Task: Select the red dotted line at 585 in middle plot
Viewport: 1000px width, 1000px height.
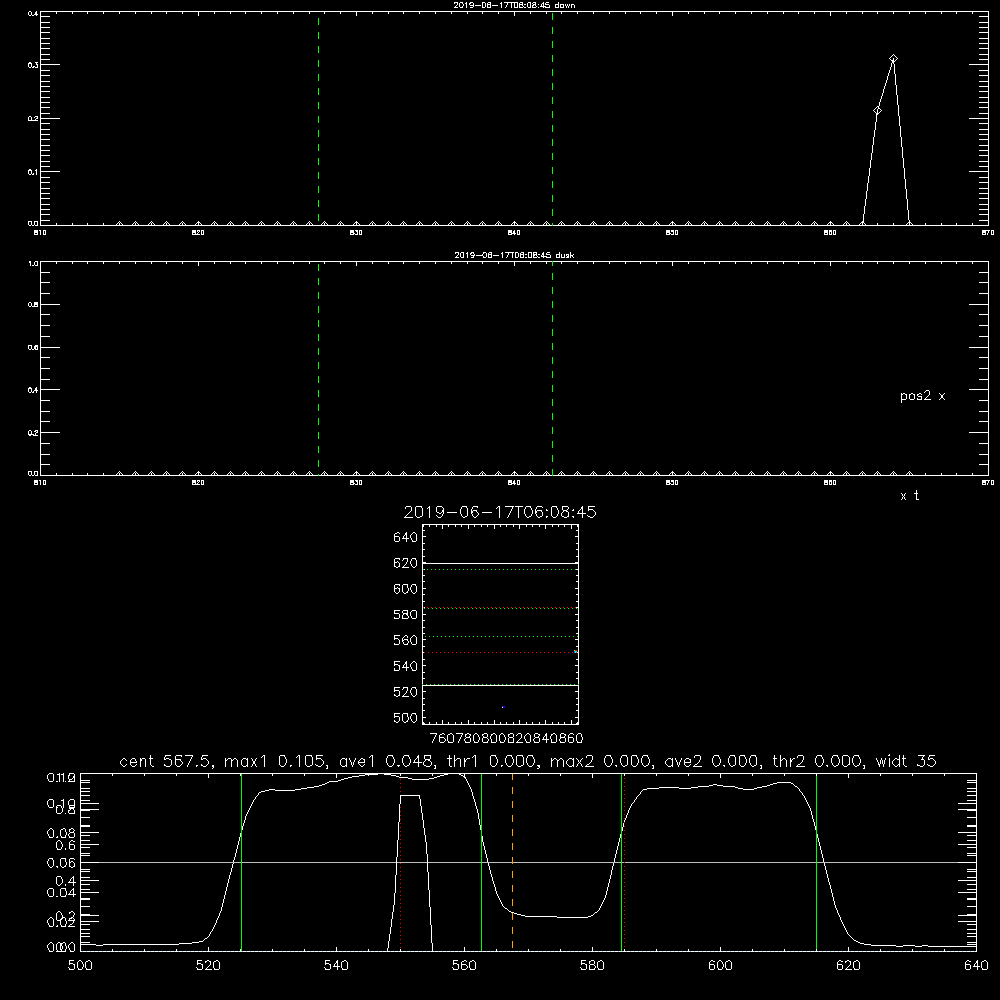Action: coord(500,608)
